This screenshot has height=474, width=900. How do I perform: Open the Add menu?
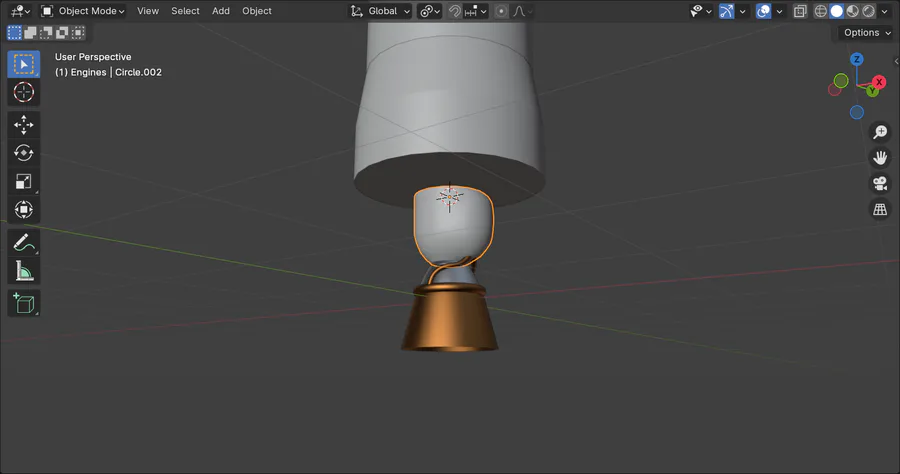point(221,11)
